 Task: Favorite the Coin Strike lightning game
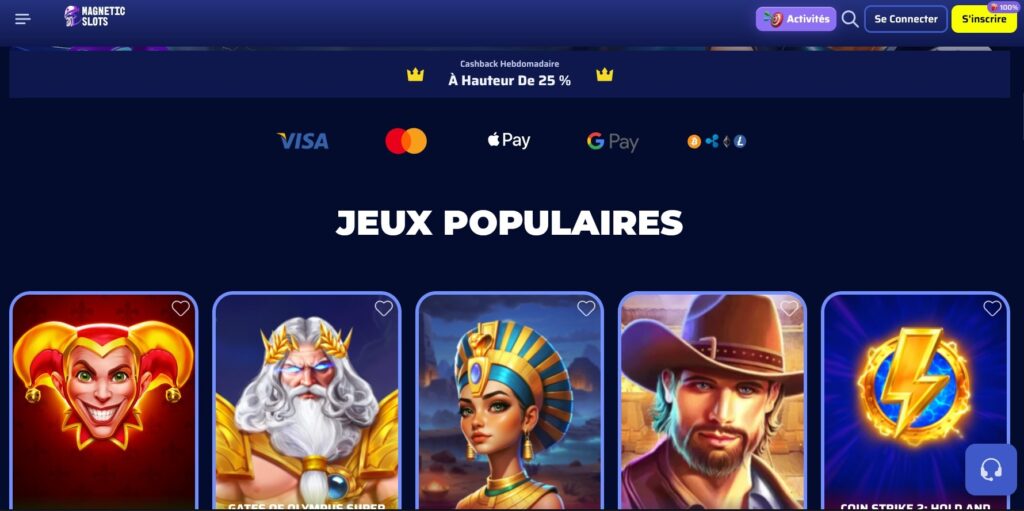pos(992,308)
